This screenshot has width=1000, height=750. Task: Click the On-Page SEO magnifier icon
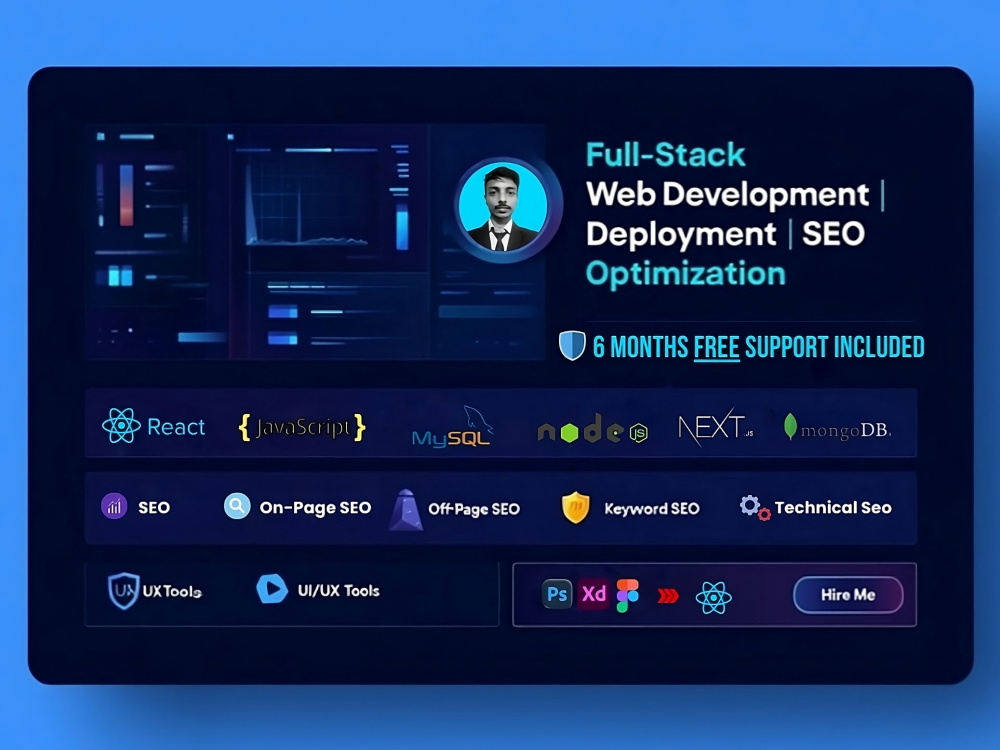pos(237,506)
